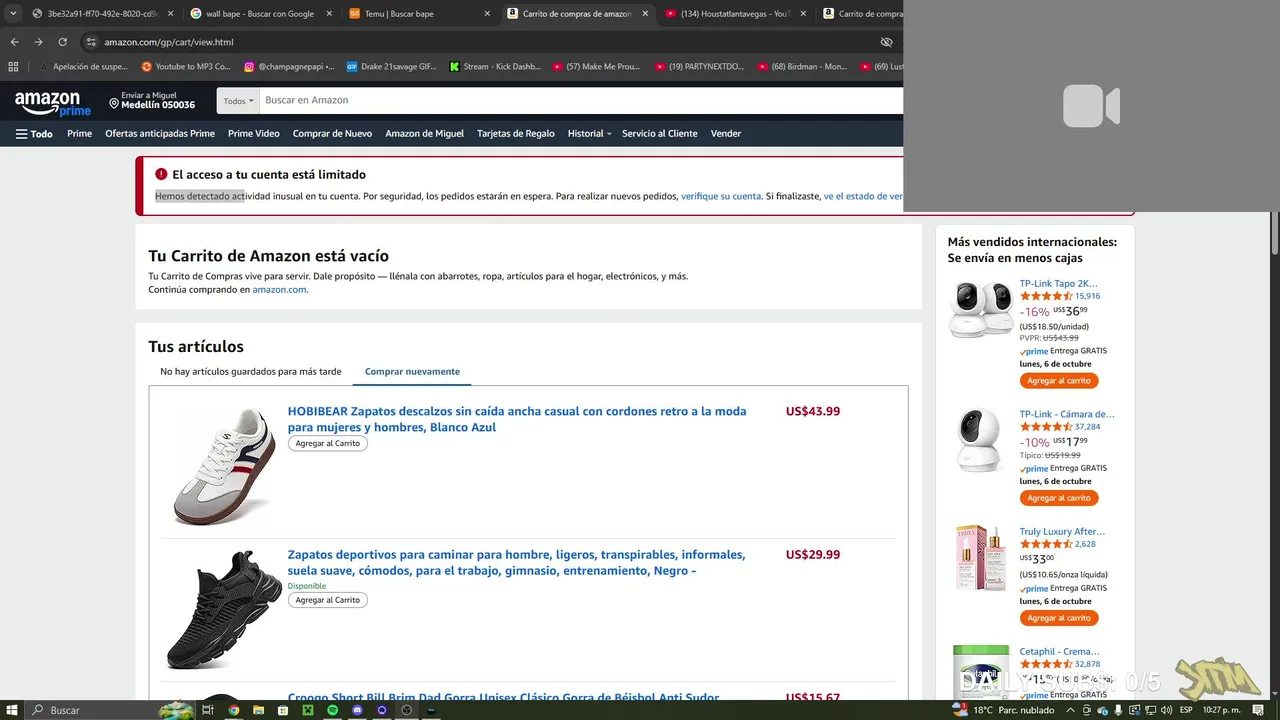Add black Zapatos deportivos to cart
This screenshot has width=1280, height=720.
click(328, 600)
